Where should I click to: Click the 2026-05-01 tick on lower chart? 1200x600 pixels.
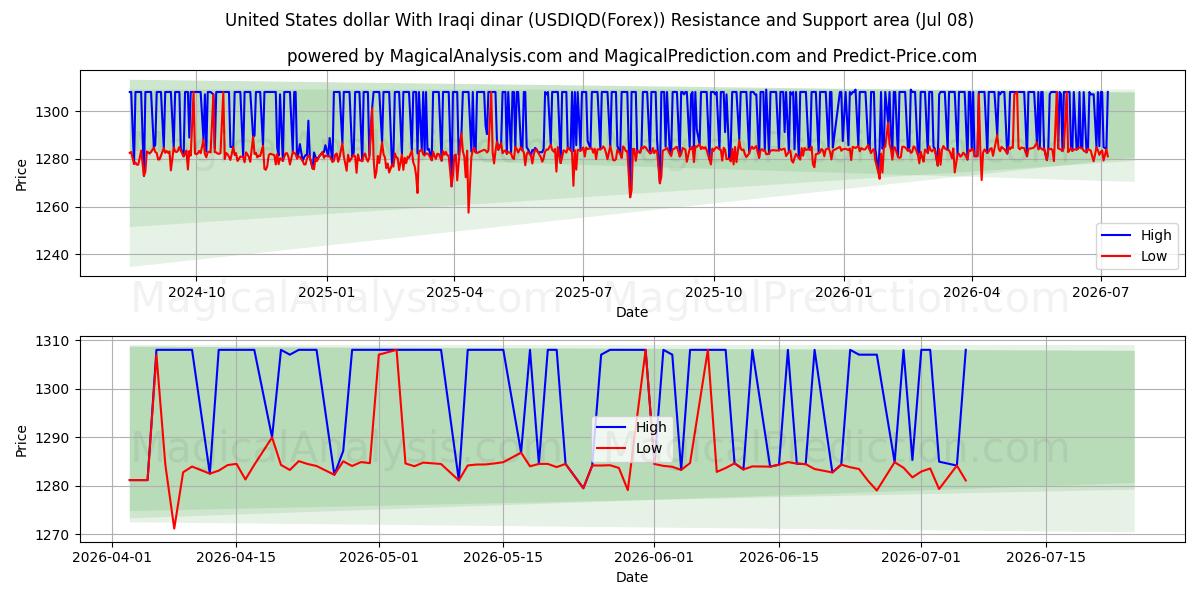[380, 558]
